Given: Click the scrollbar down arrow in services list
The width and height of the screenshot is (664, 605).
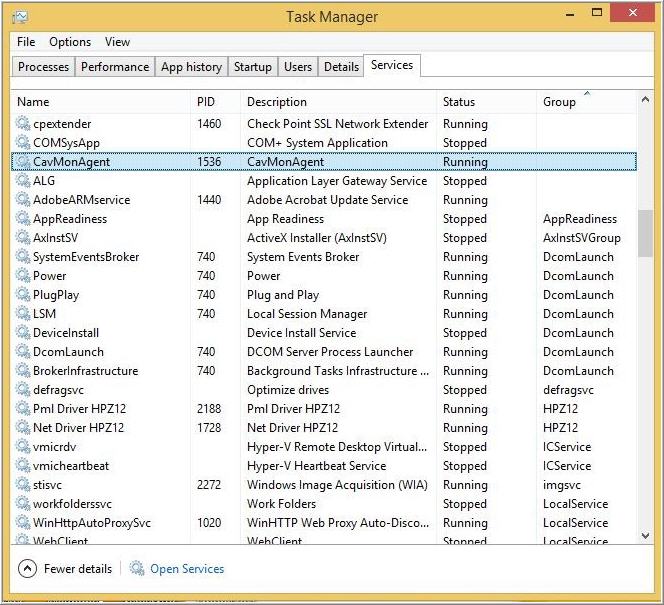Looking at the screenshot, I should (645, 536).
